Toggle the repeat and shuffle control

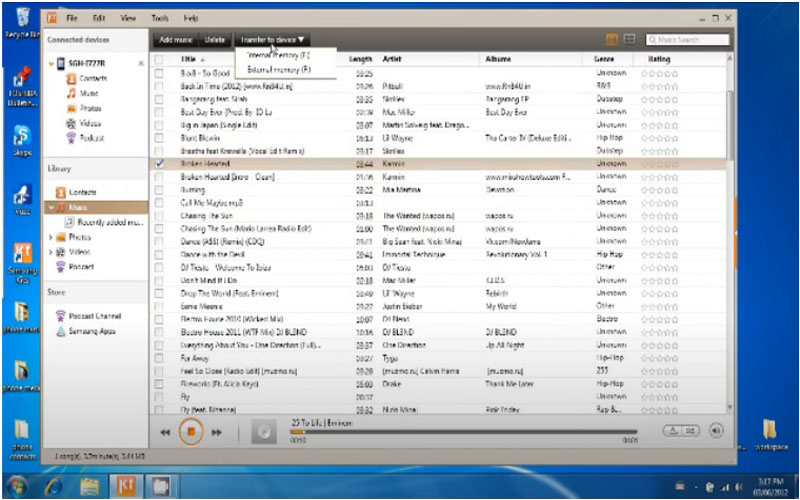681,431
